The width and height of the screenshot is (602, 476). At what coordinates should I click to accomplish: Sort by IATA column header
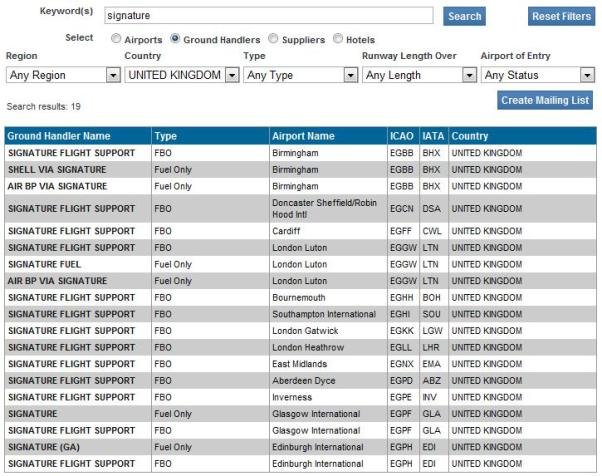click(x=433, y=136)
